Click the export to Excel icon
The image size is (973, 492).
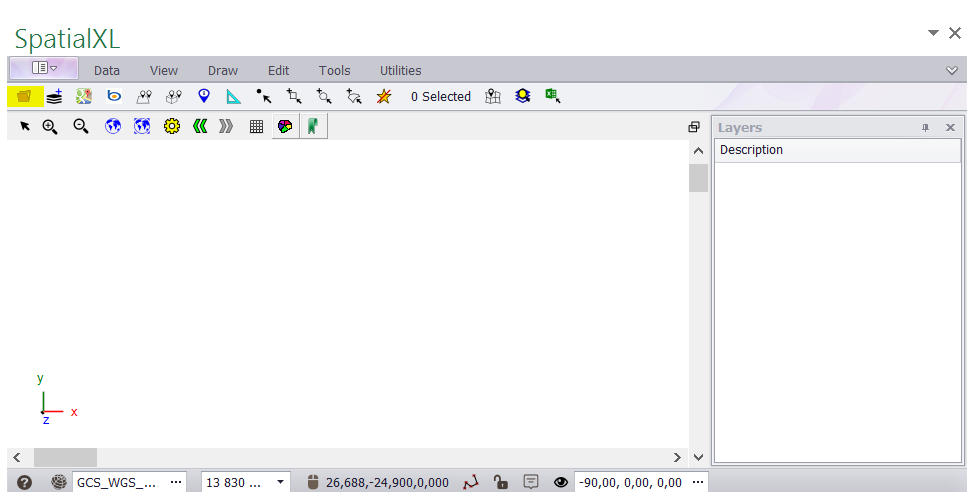552,97
